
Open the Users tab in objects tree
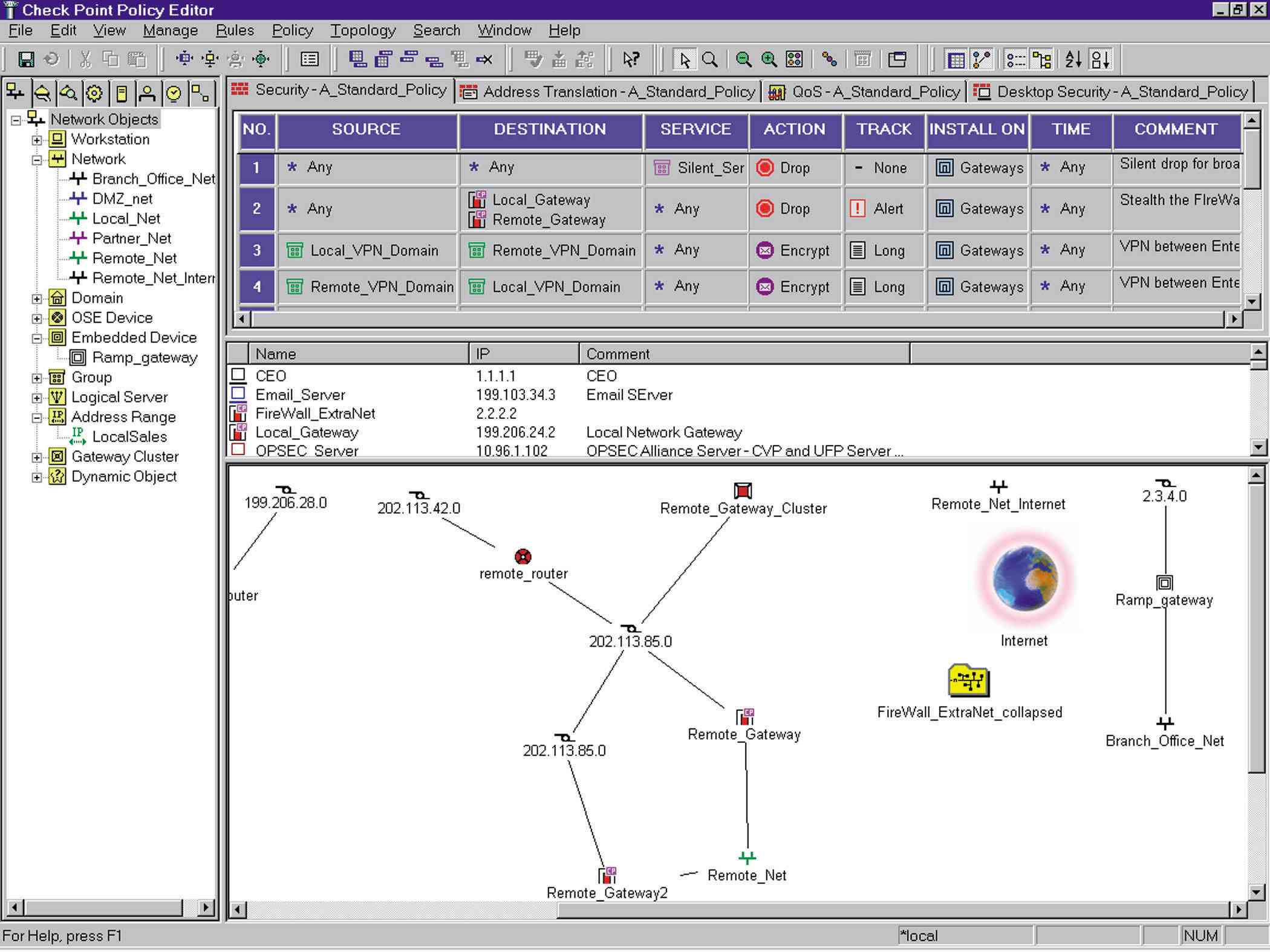tap(147, 93)
